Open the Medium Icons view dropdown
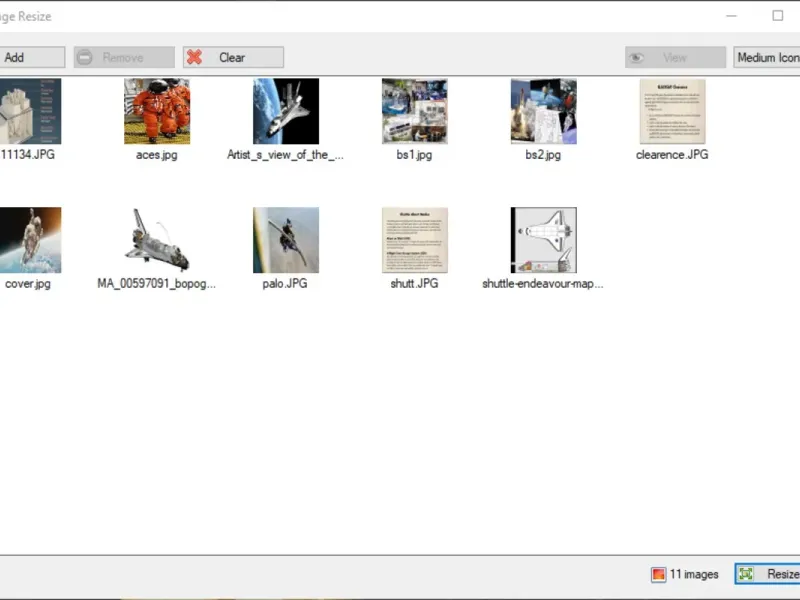 click(x=767, y=57)
